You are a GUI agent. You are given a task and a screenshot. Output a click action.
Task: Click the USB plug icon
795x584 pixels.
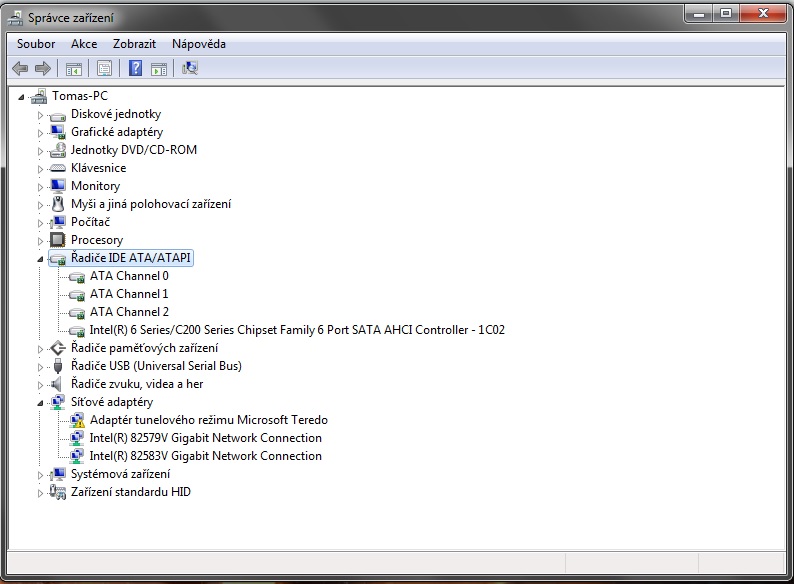tap(58, 366)
